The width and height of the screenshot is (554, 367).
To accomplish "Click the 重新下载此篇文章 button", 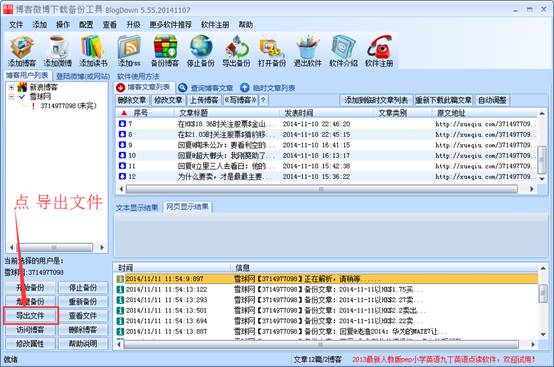I will (443, 100).
